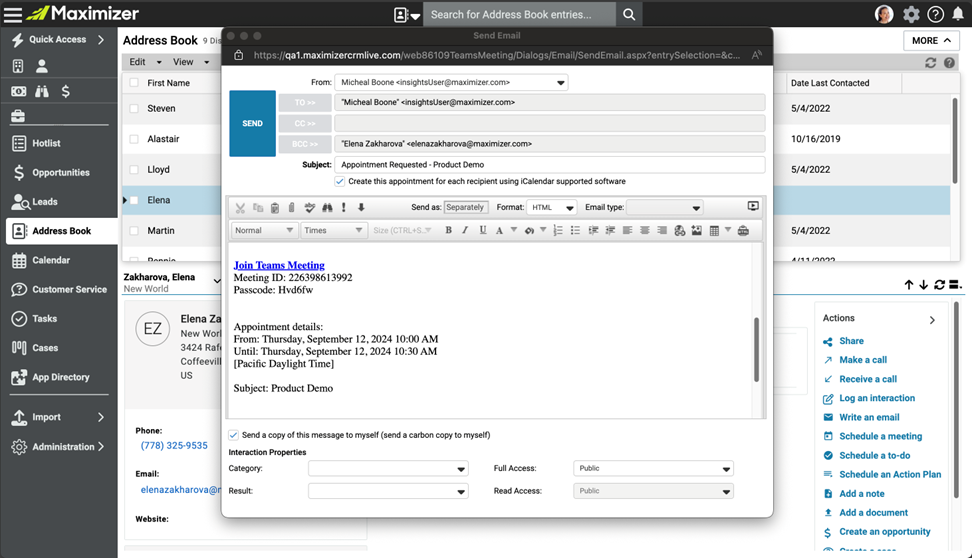Paste from clipboard icon in email toolbar
This screenshot has width=972, height=558.
(x=275, y=208)
